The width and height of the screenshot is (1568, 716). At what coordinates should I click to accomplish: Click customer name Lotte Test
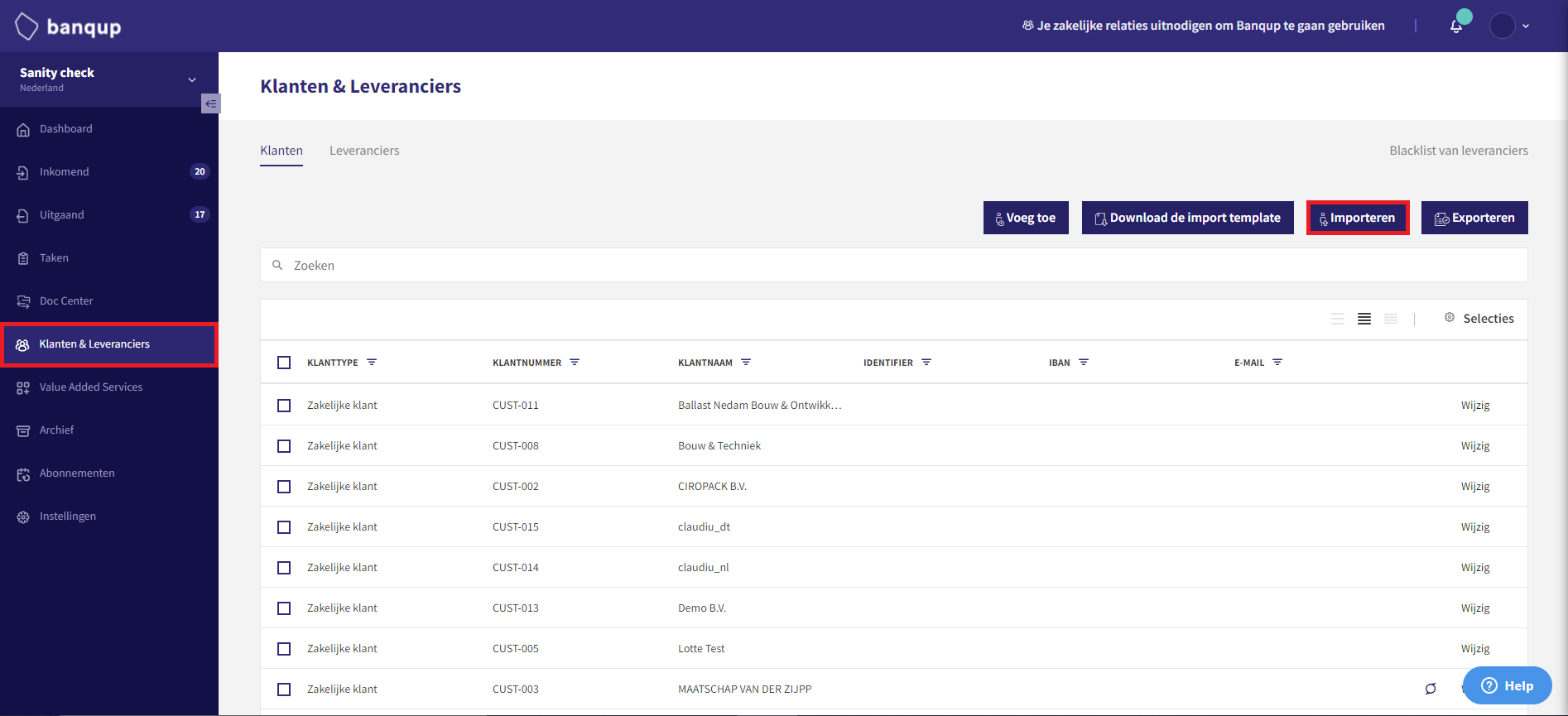pos(701,648)
